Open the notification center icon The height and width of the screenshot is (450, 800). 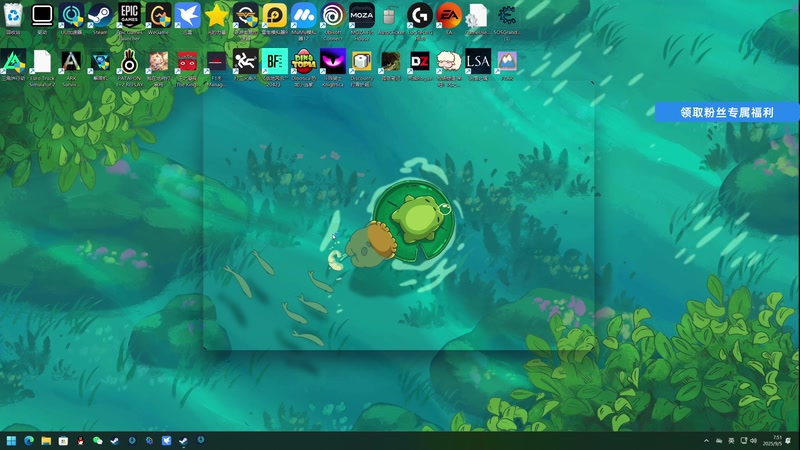[790, 441]
